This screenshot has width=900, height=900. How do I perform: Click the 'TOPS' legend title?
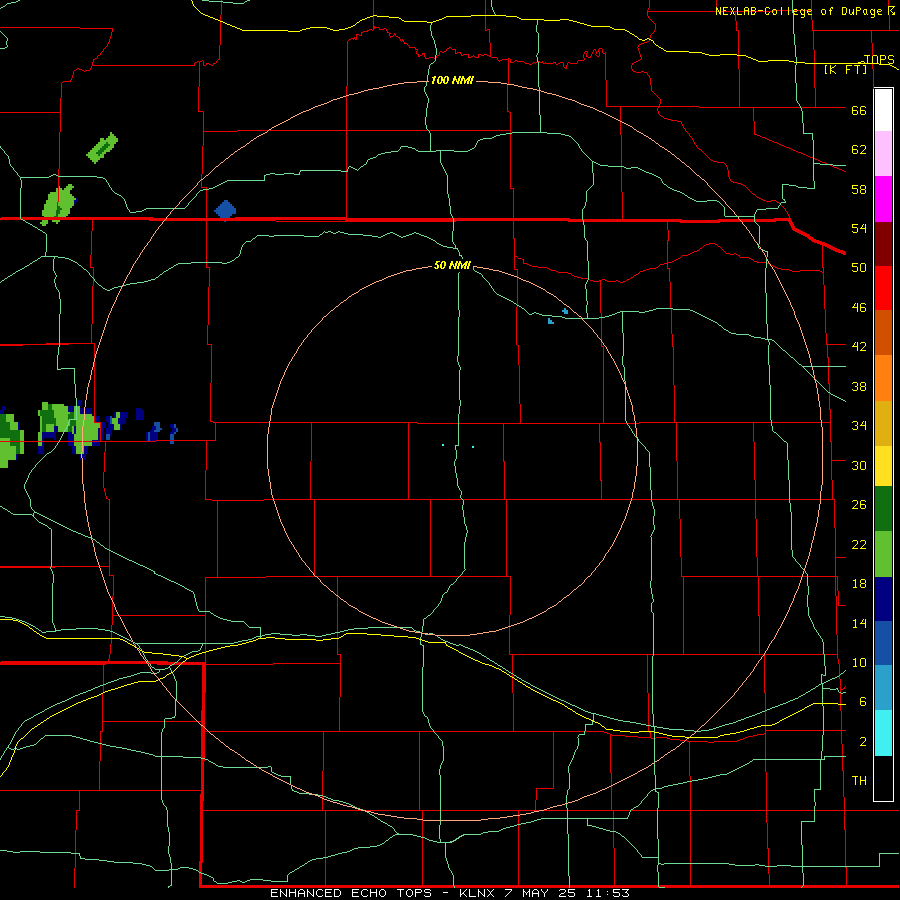coord(879,59)
